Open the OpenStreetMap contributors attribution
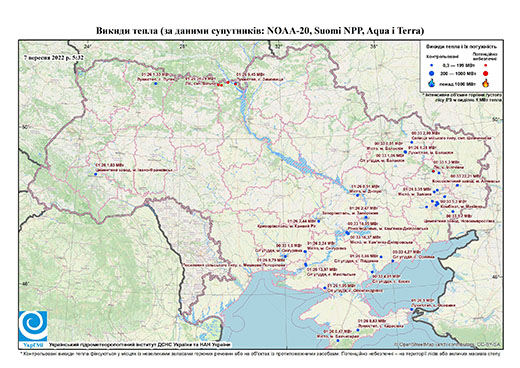This screenshot has height=368, width=520. (448, 344)
